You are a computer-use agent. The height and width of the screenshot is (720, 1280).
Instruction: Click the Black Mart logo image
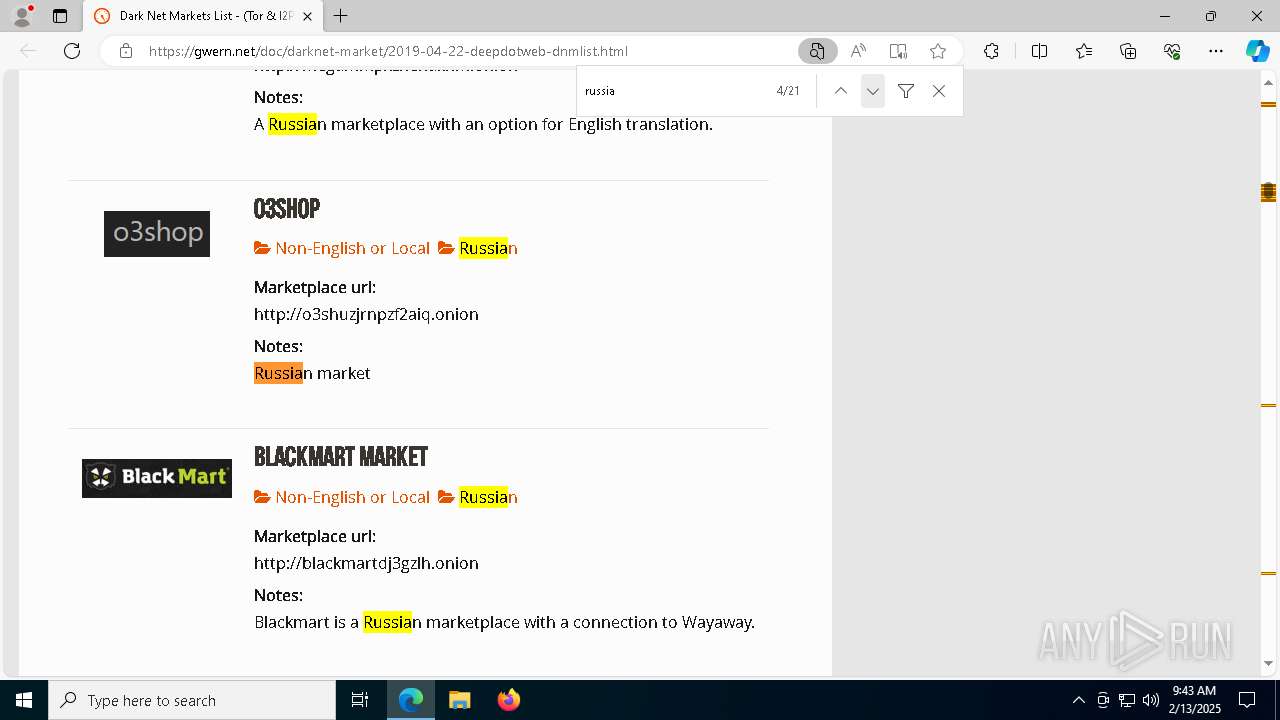tap(157, 478)
